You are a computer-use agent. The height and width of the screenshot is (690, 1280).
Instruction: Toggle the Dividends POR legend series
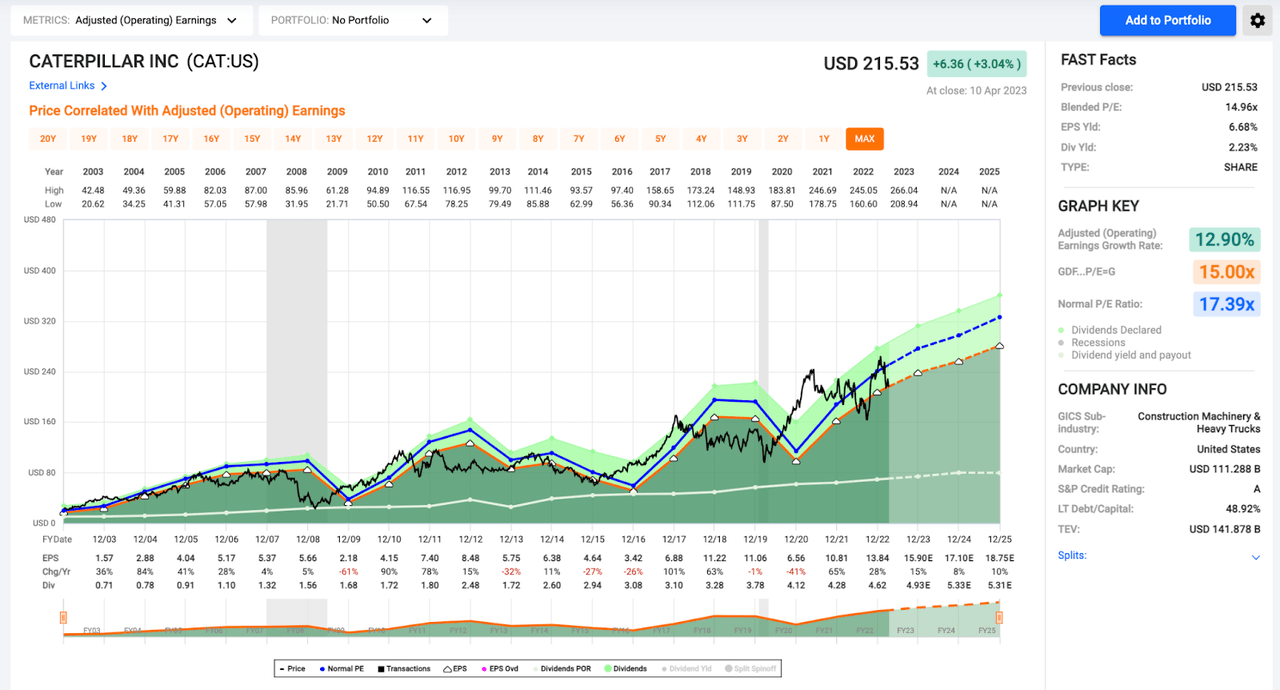tap(561, 669)
